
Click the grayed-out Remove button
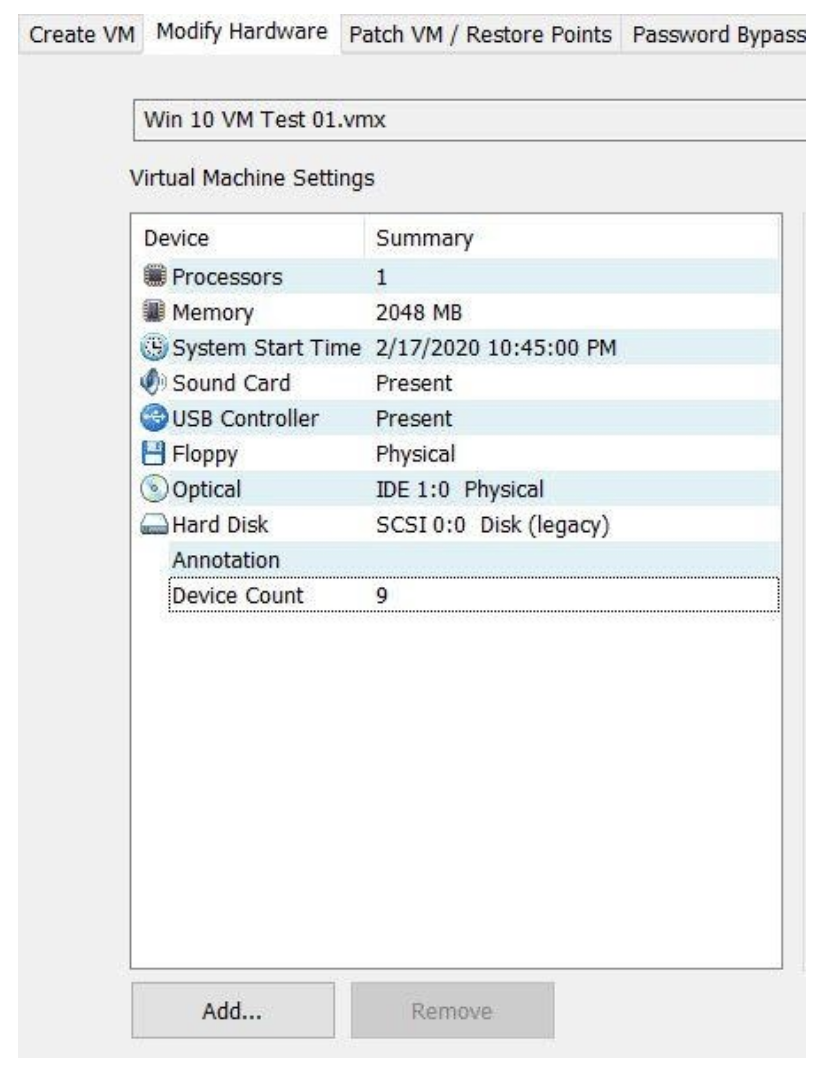(x=452, y=1011)
